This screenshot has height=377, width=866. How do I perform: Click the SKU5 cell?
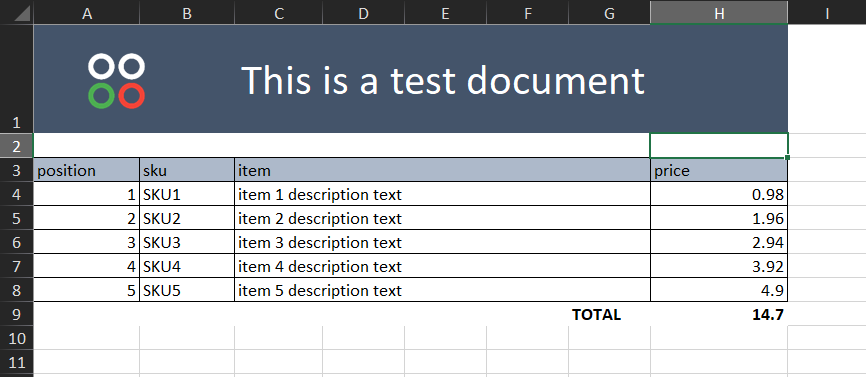click(187, 290)
